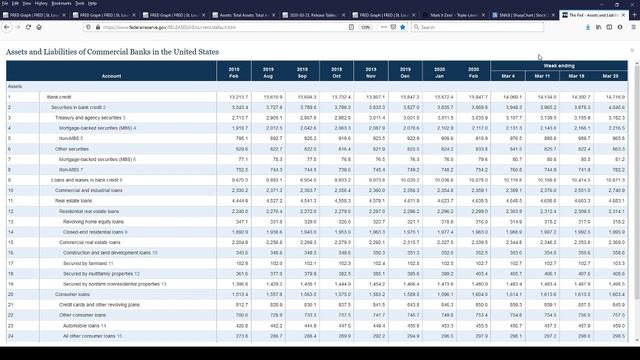Reset the 120% zoom level badge

pos(365,27)
